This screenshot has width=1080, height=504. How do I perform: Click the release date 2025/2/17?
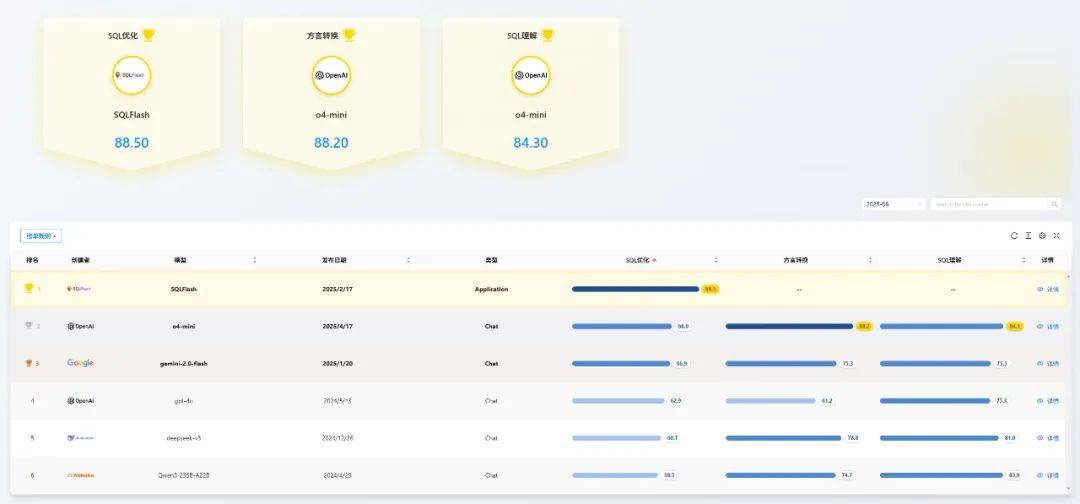[338, 289]
